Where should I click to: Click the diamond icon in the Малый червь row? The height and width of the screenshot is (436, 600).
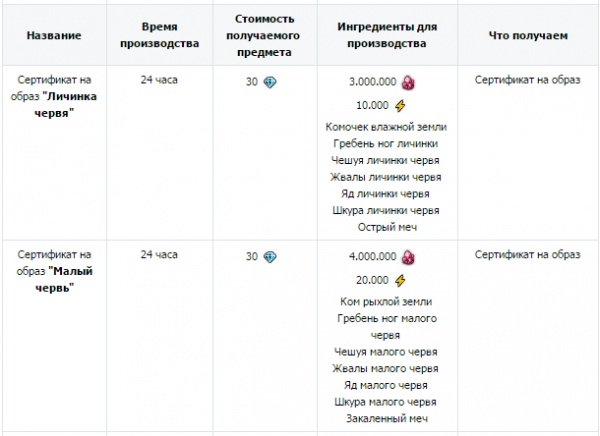pos(270,257)
